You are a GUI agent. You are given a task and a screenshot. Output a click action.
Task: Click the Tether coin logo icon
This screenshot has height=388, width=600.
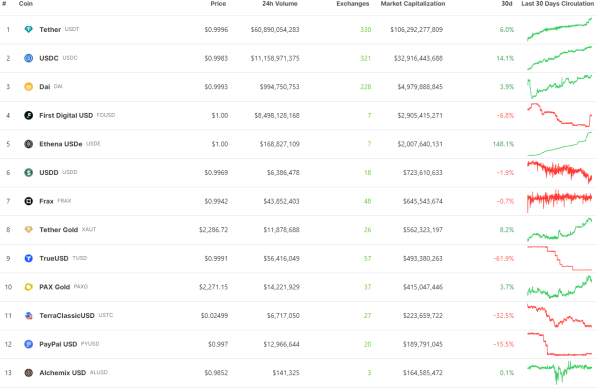(x=28, y=29)
